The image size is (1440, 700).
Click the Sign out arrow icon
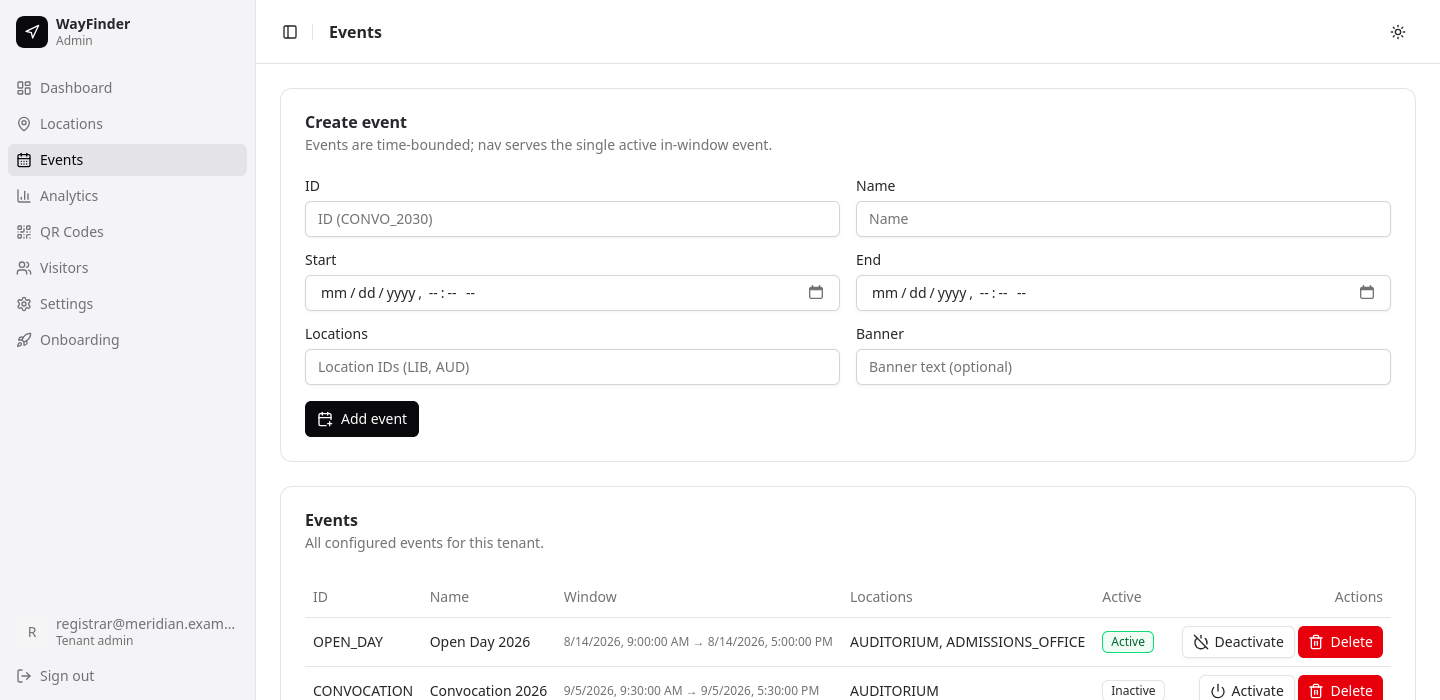(x=24, y=676)
